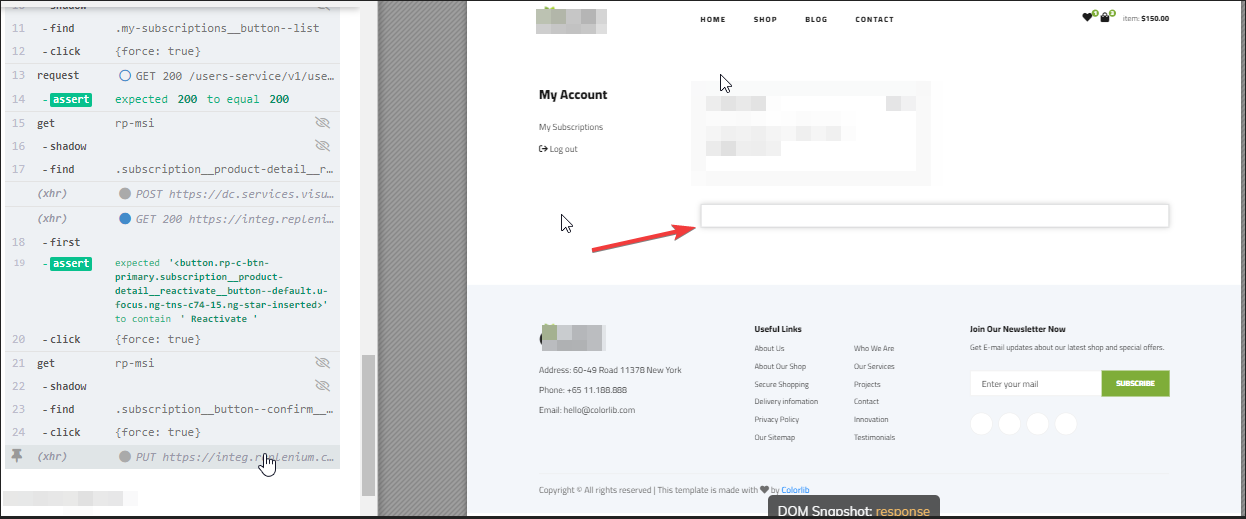
Task: Click the heart icon in the footer copyright line
Action: (765, 490)
